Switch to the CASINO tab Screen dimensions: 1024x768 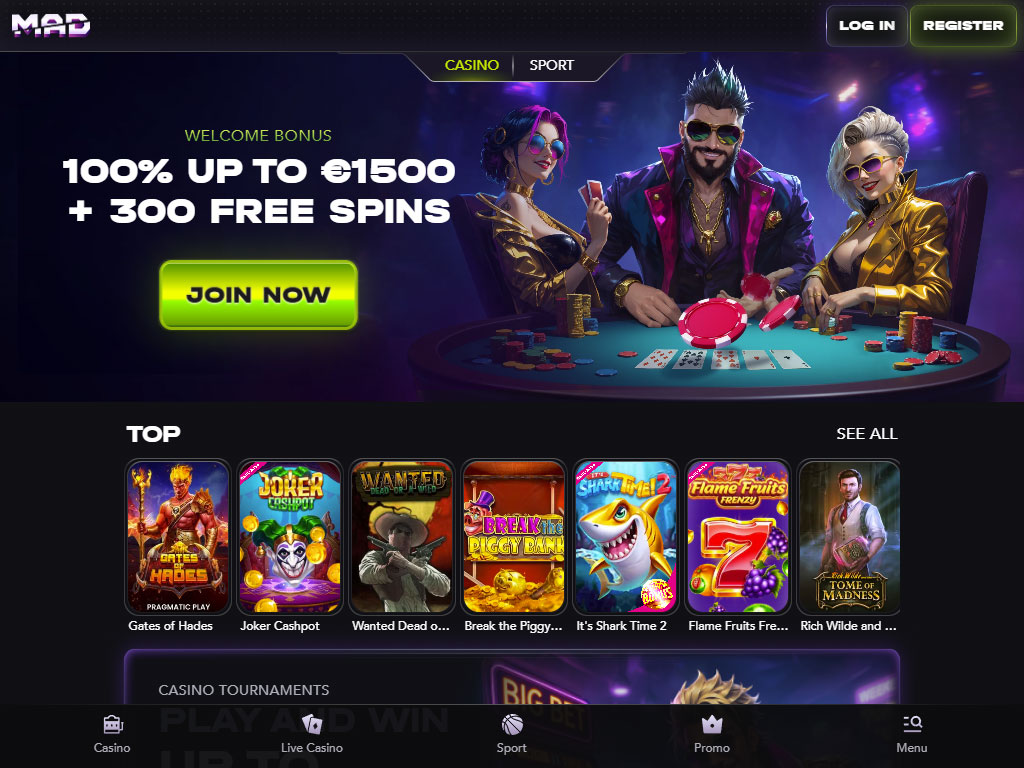coord(472,65)
